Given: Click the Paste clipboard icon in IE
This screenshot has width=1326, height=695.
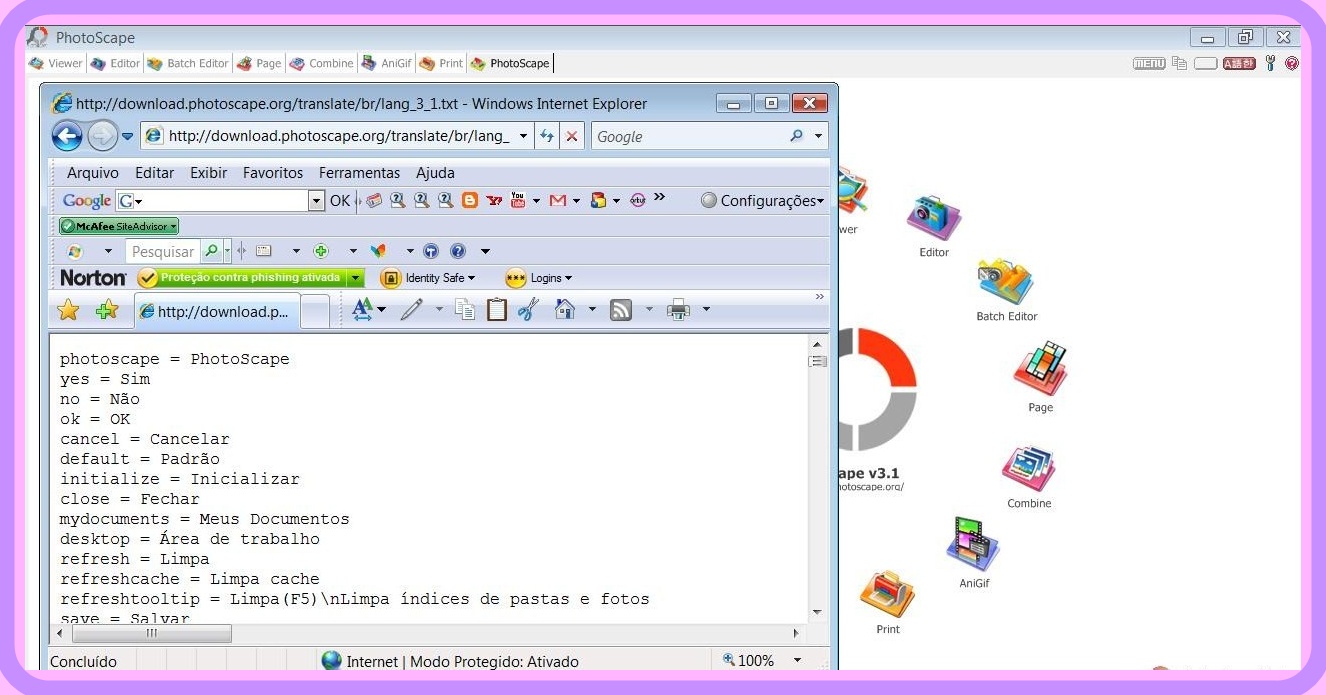Looking at the screenshot, I should (x=497, y=310).
